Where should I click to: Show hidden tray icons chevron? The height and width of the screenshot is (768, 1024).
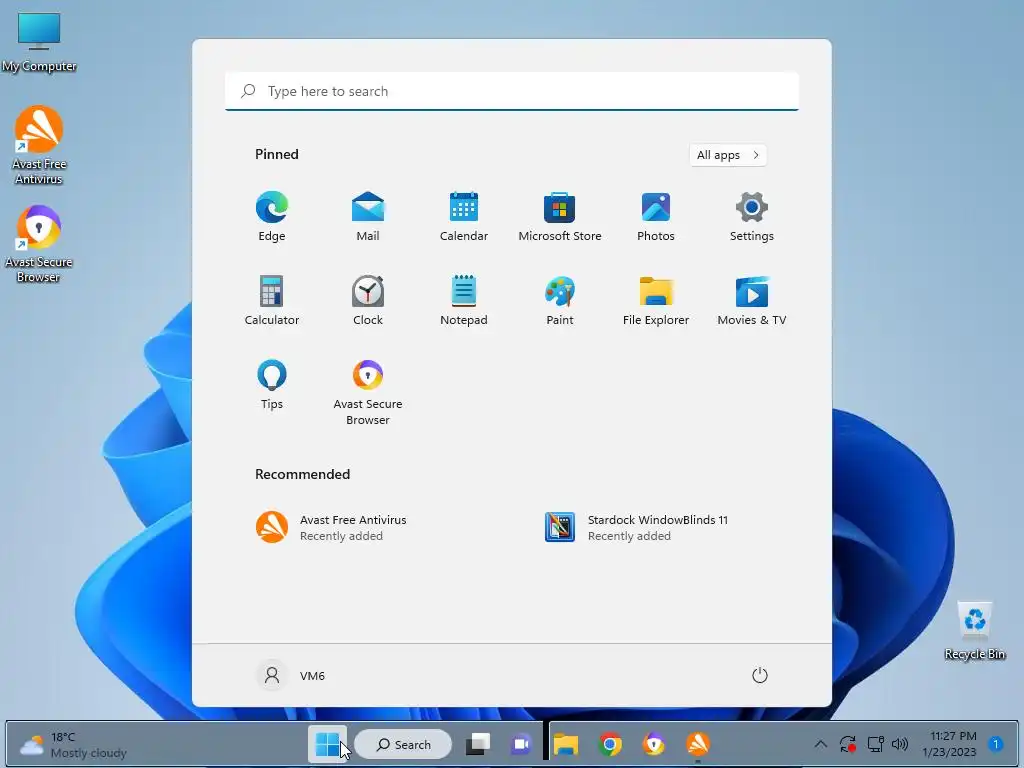(x=821, y=744)
